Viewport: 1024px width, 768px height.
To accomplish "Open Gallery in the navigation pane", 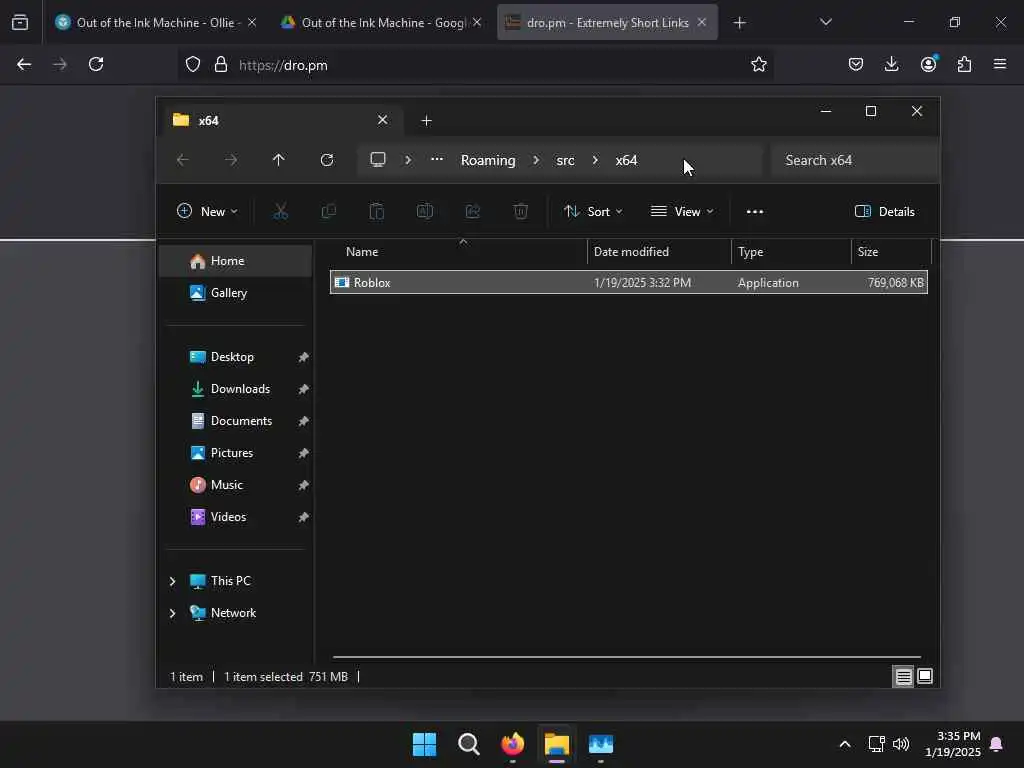I will pos(236,293).
